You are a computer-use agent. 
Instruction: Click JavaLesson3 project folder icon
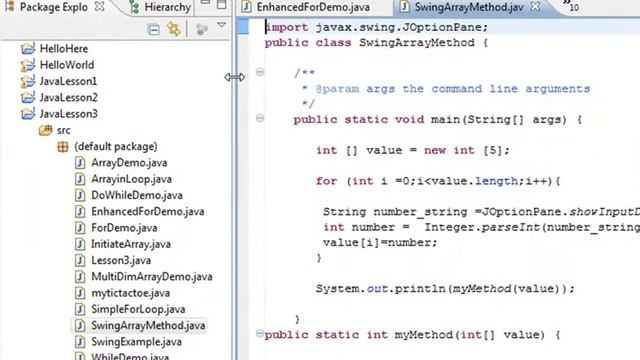[x=28, y=113]
